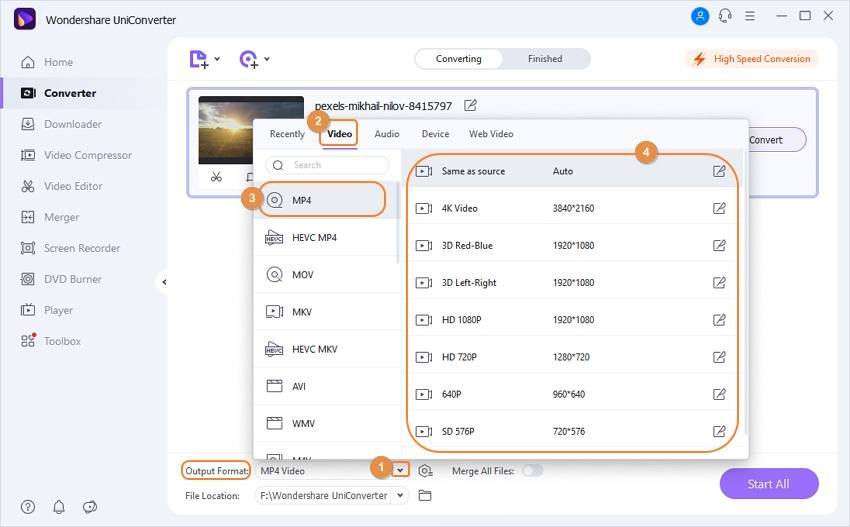850x527 pixels.
Task: Open the File Location path dropdown
Action: pos(400,495)
